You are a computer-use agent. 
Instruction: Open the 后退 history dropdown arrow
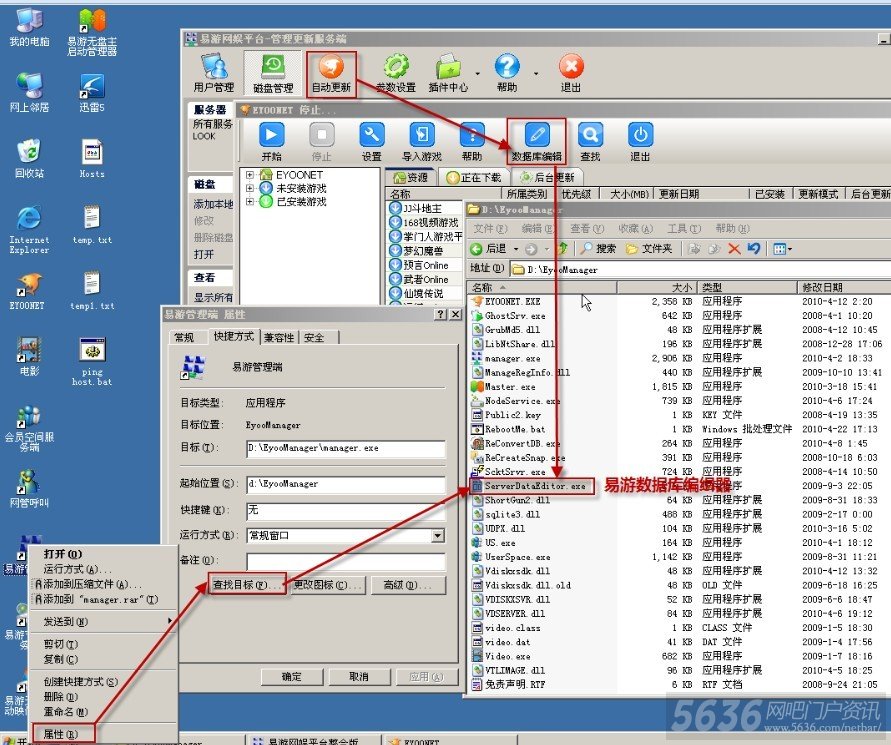point(516,249)
